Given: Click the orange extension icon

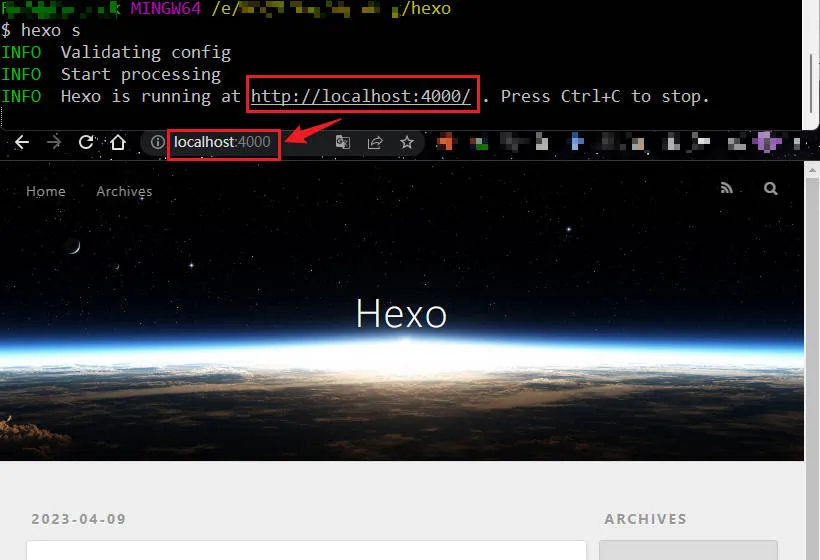Looking at the screenshot, I should [447, 142].
